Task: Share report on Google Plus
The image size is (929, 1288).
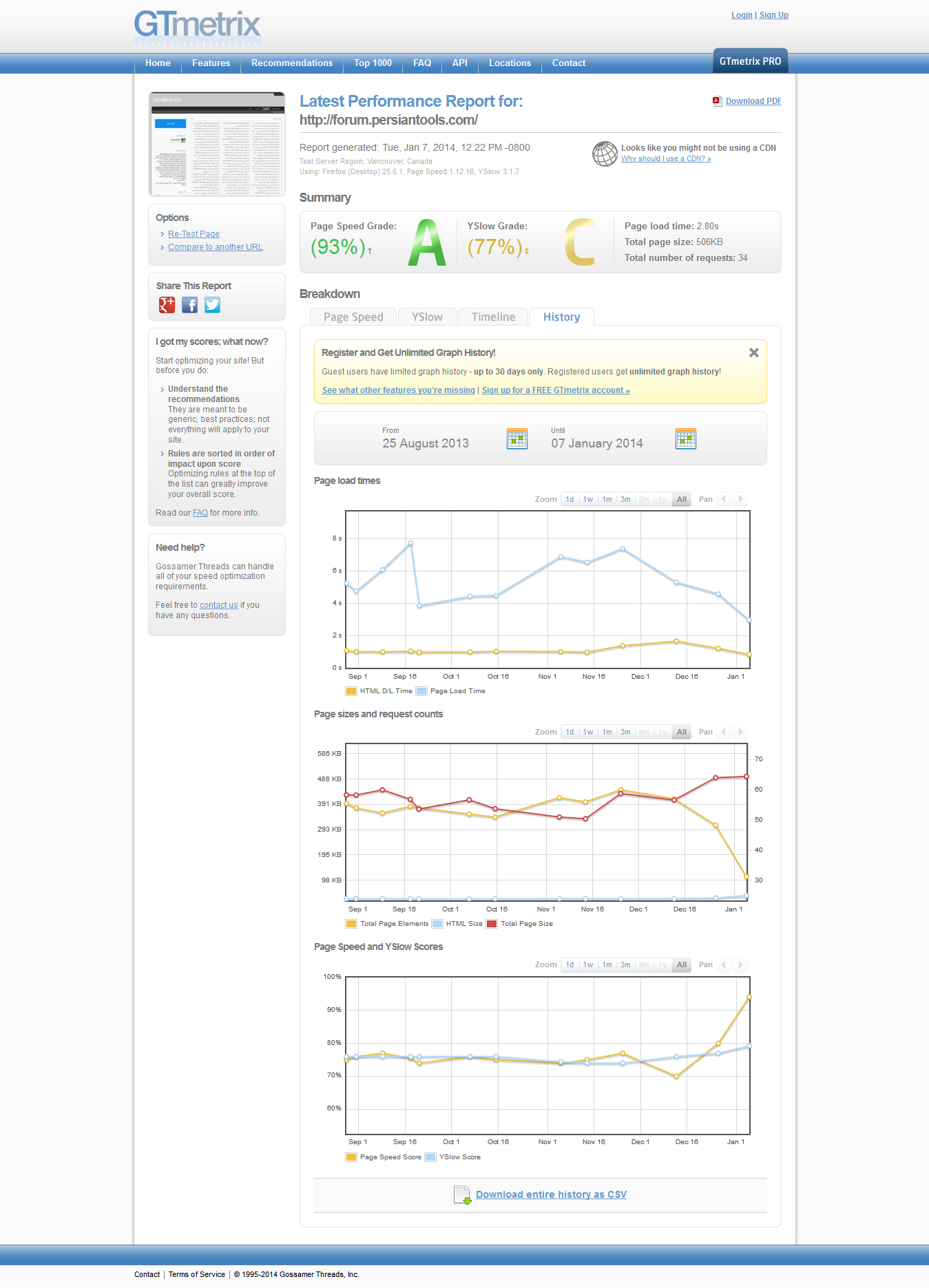Action: 167,305
